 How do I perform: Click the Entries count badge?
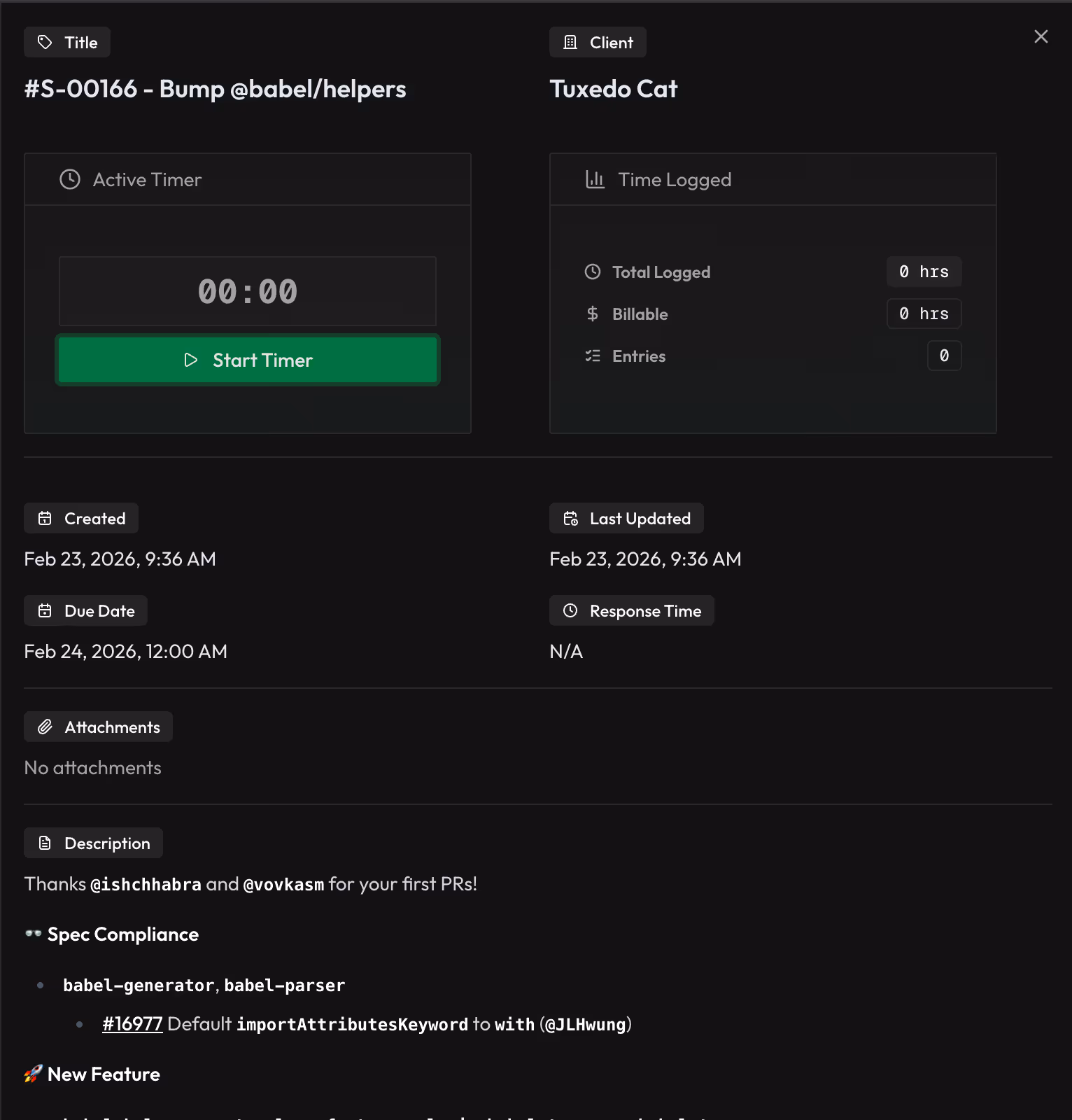(944, 356)
